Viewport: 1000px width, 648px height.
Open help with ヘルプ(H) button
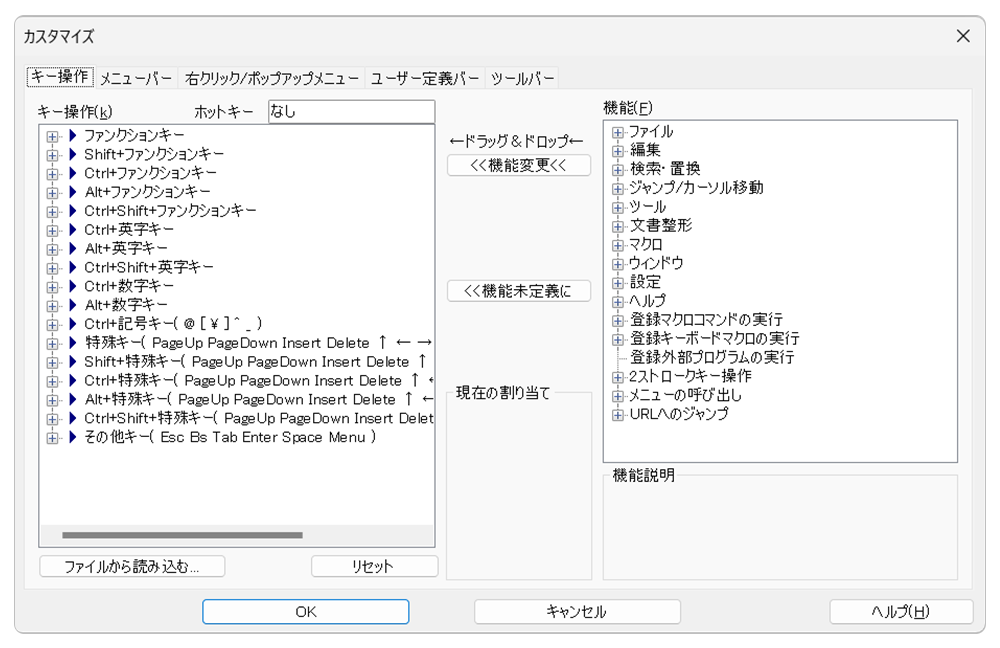point(900,612)
